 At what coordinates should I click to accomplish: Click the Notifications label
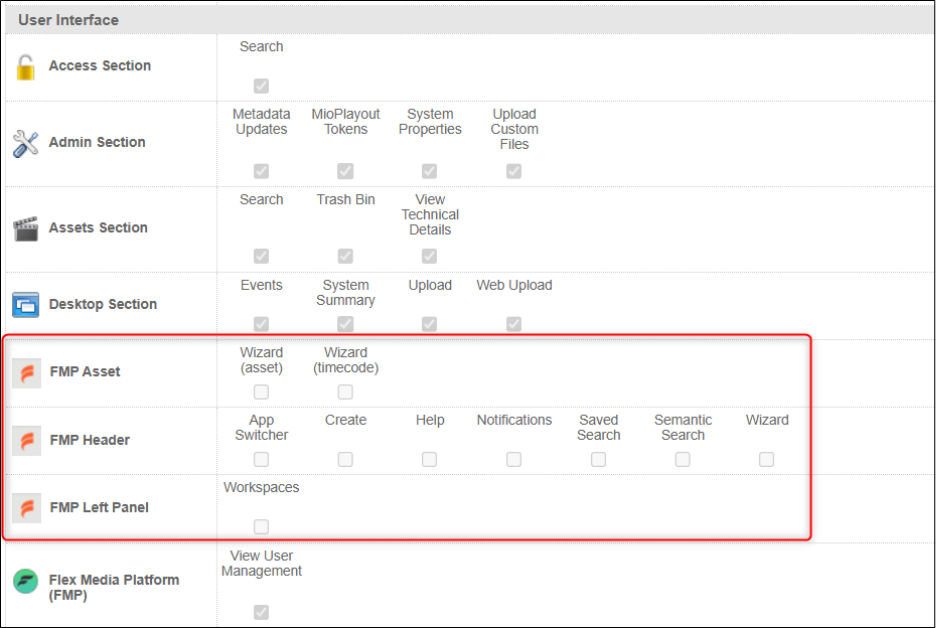(x=514, y=420)
